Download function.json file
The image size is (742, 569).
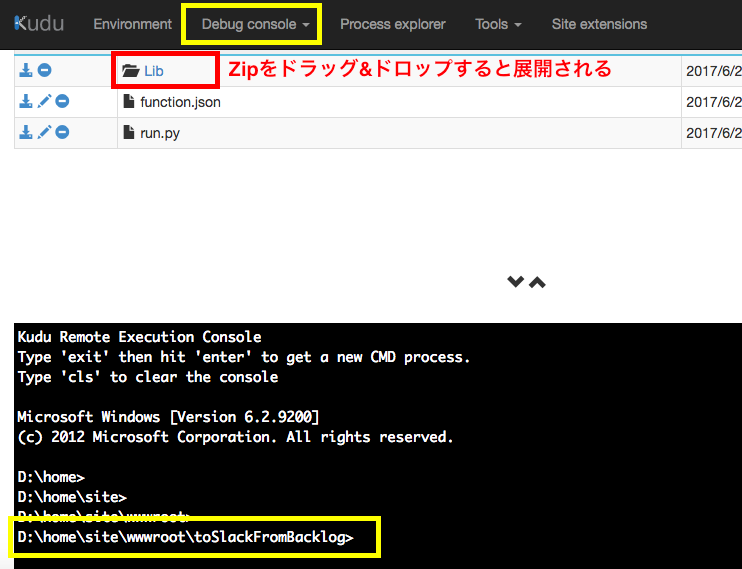click(26, 101)
